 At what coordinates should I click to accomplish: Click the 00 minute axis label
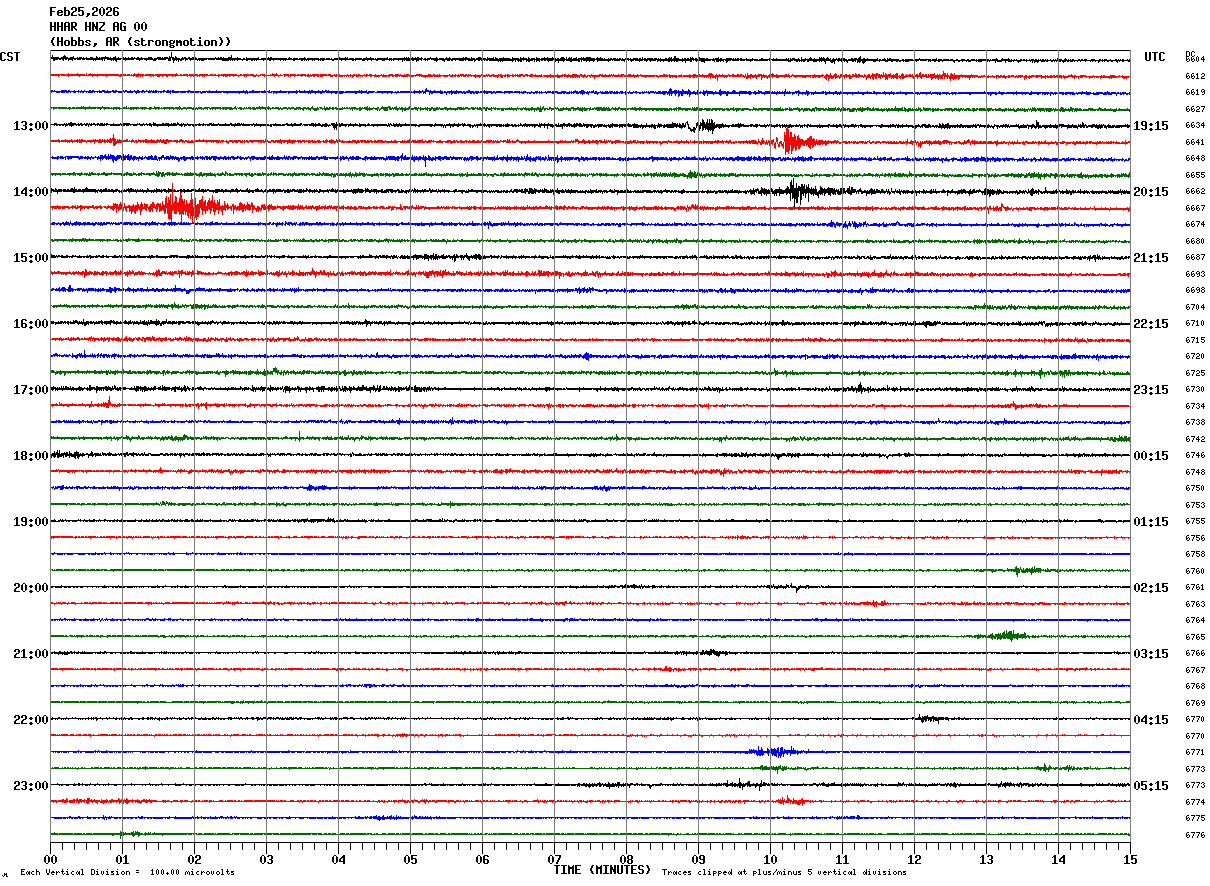tap(50, 859)
